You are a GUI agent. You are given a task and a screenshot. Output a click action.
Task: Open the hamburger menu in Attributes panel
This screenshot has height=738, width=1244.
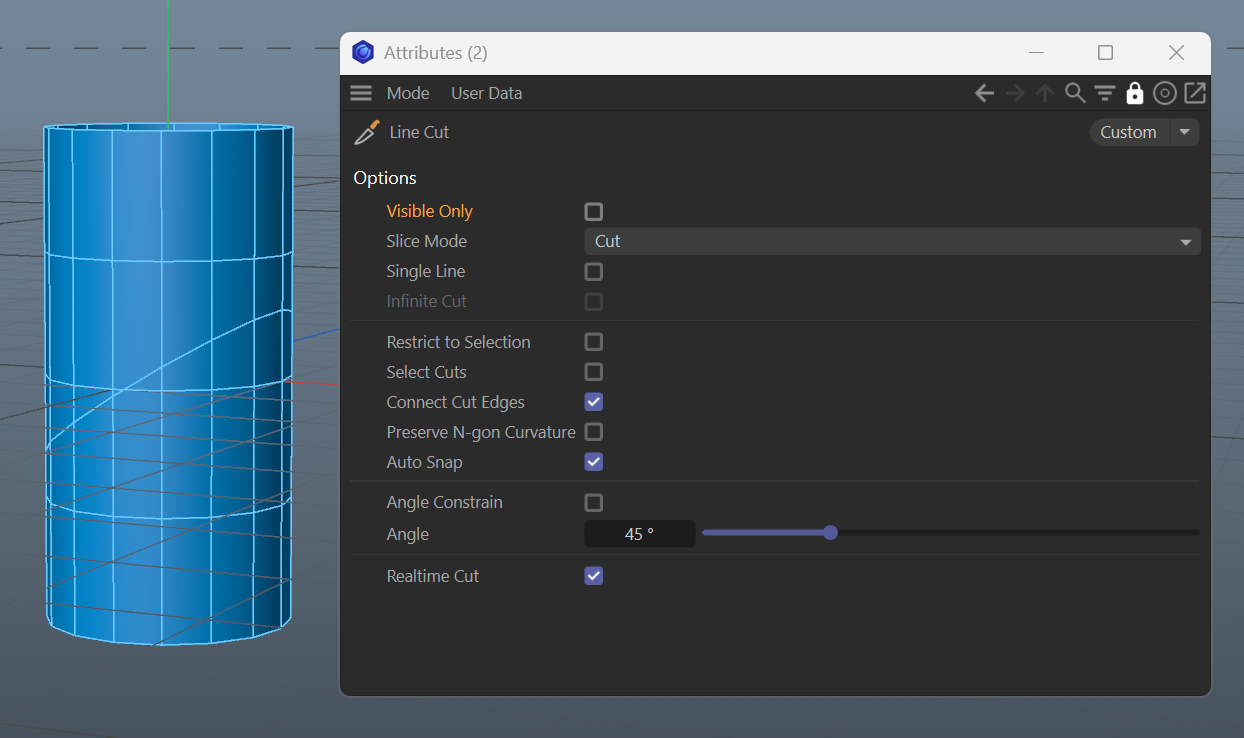click(361, 93)
